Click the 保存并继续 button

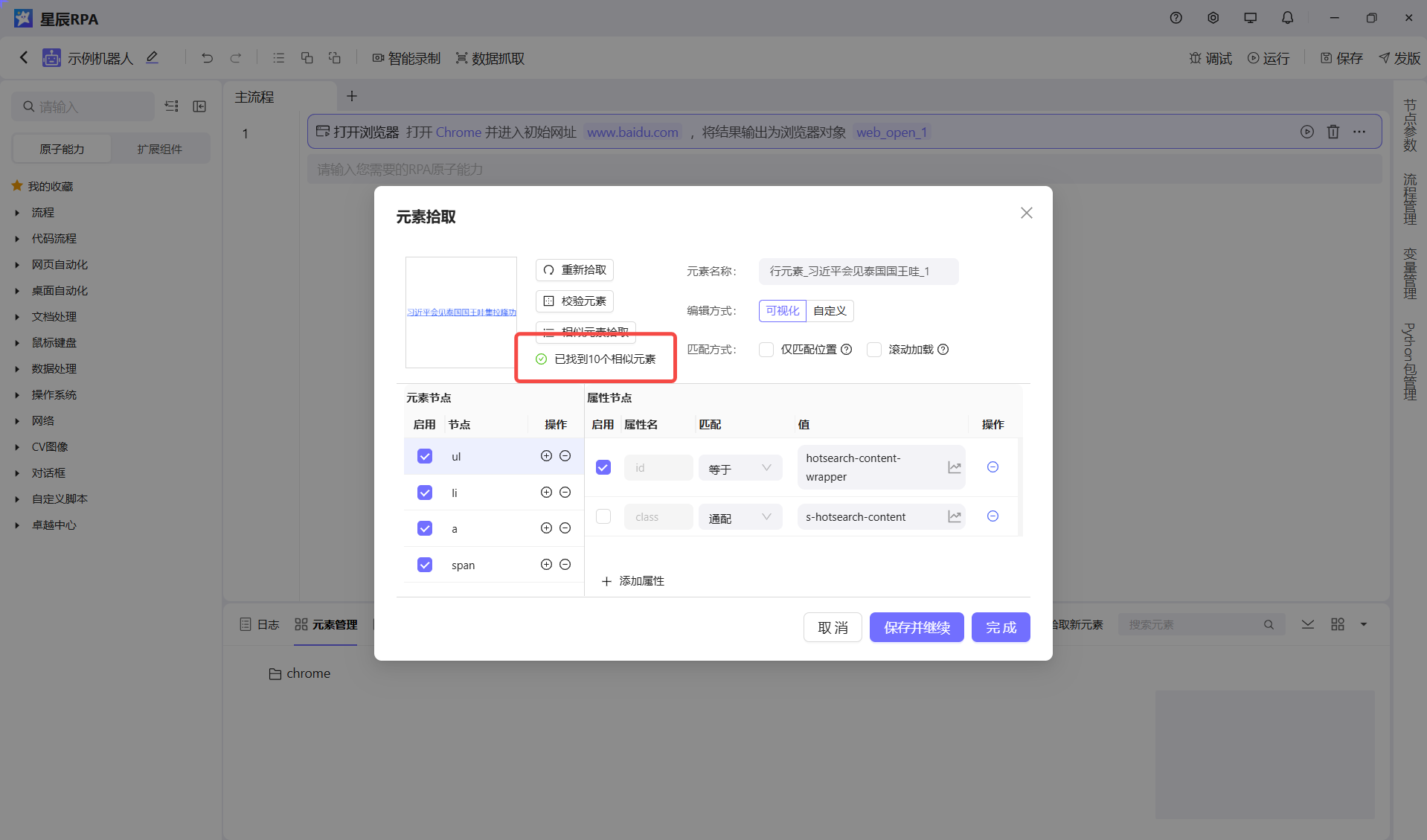point(917,627)
